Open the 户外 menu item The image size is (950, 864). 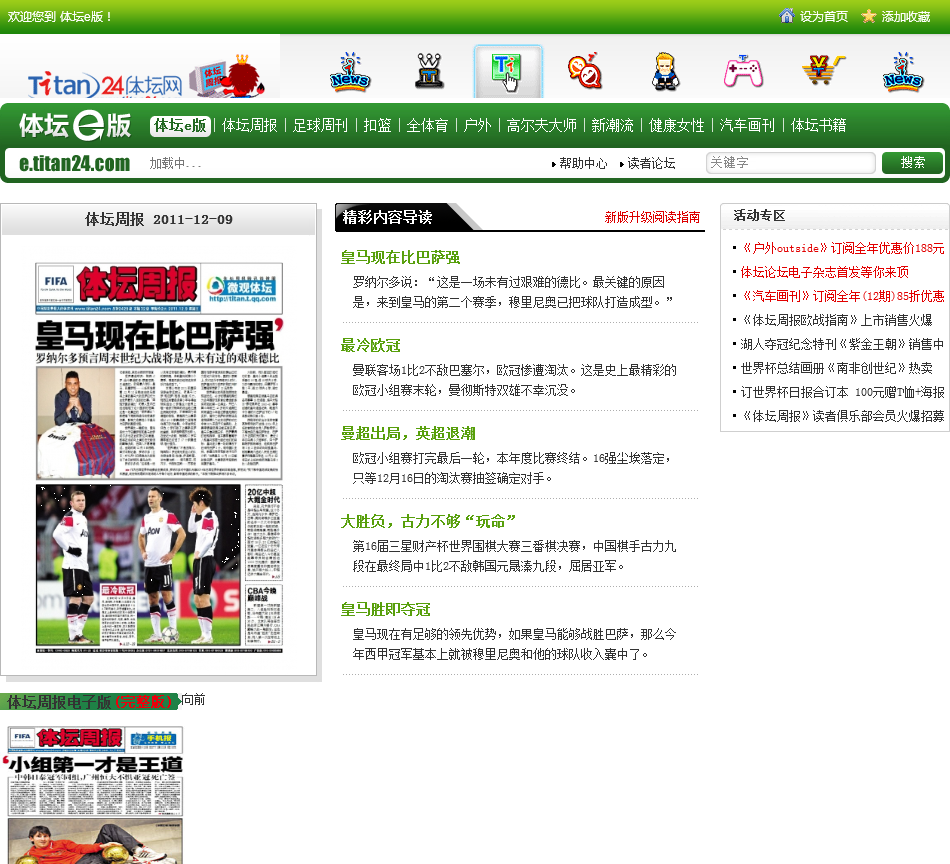(x=477, y=125)
